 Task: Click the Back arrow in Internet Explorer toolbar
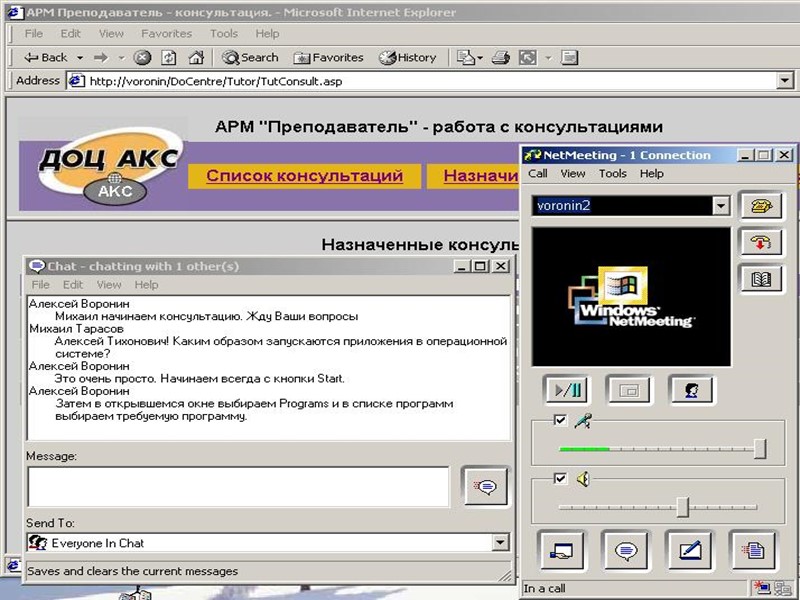pos(45,58)
